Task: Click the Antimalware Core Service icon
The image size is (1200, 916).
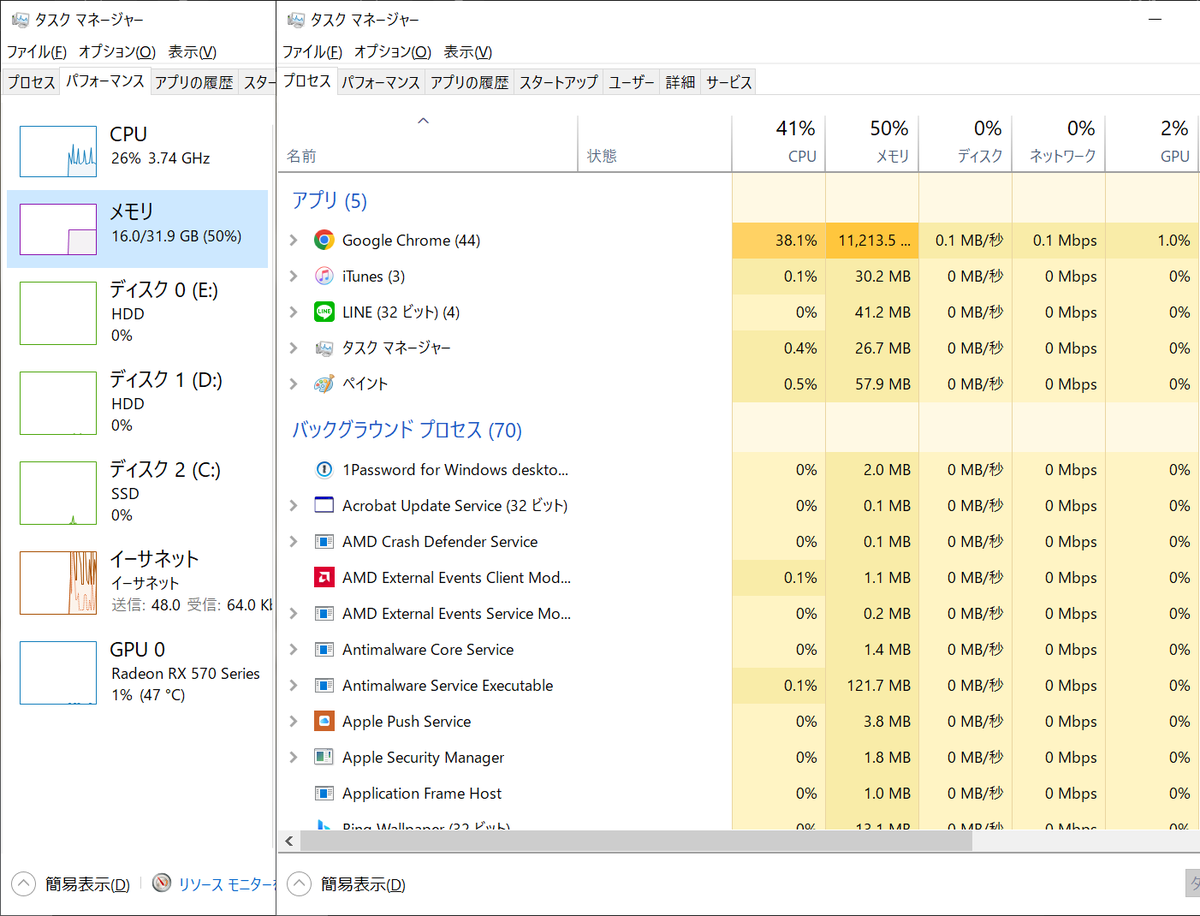Action: tap(323, 650)
